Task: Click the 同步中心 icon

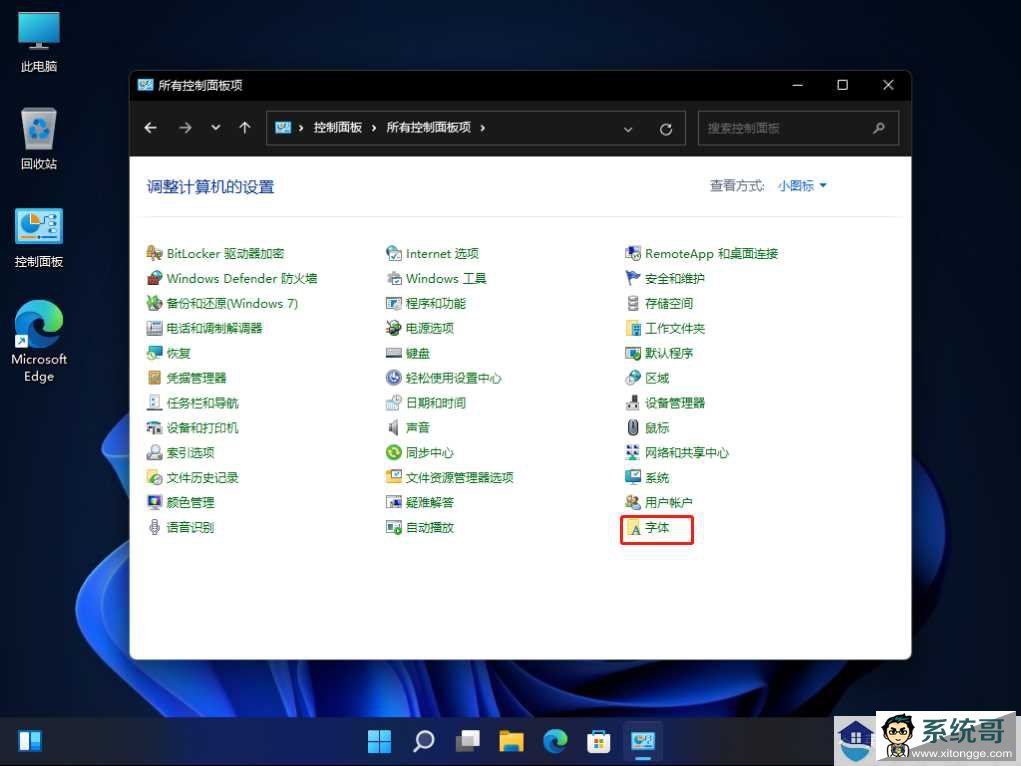Action: 393,453
